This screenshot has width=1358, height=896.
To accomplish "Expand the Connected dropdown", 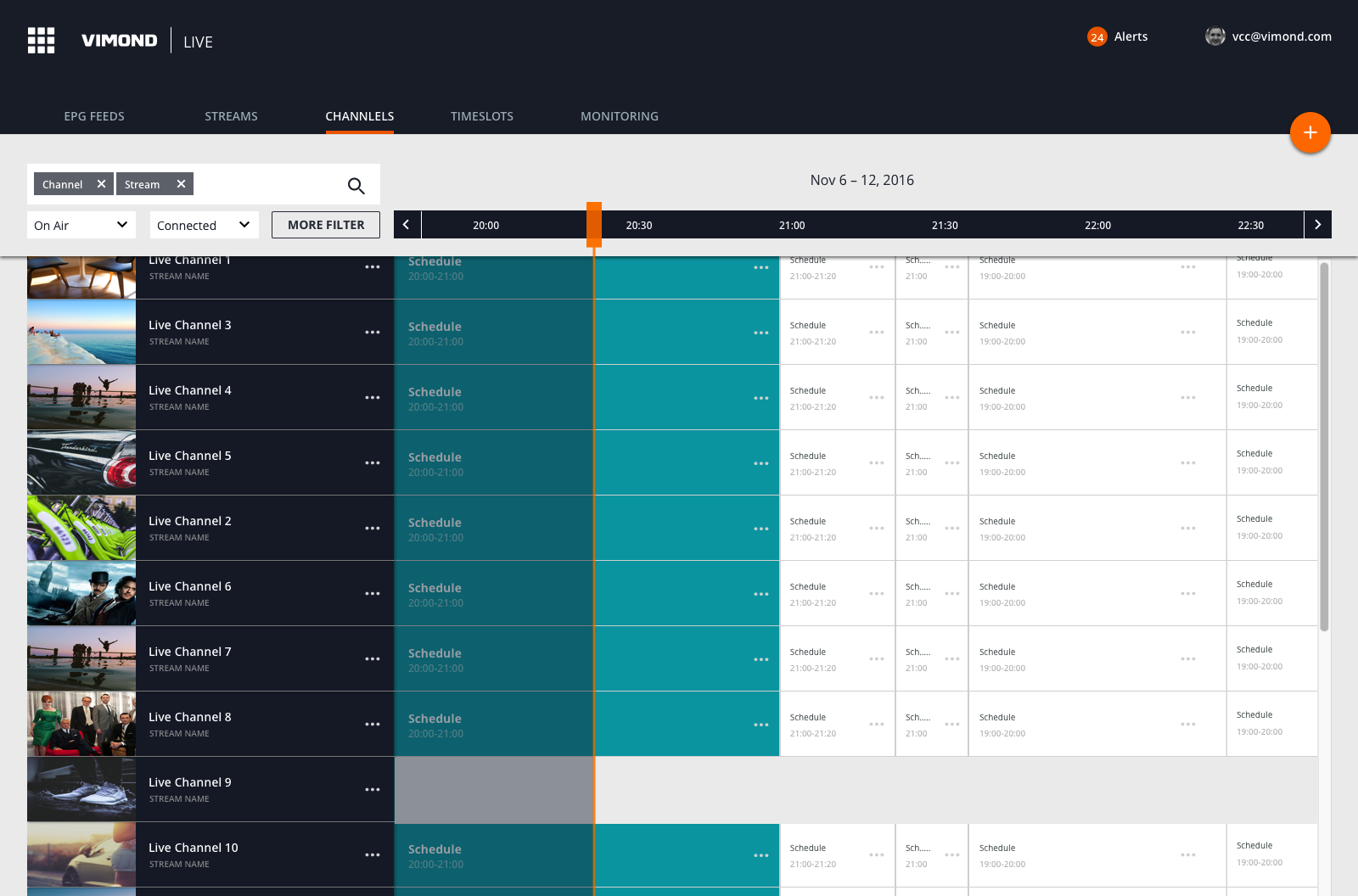I will coord(204,225).
